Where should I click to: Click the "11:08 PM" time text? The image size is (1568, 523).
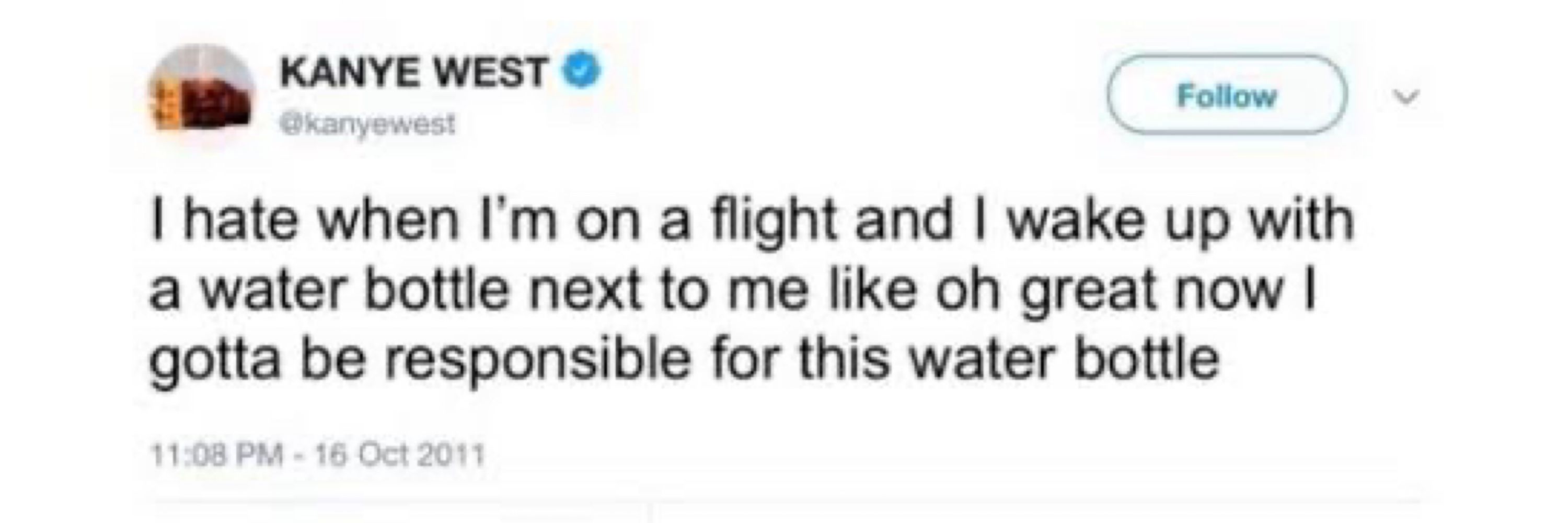[x=217, y=454]
